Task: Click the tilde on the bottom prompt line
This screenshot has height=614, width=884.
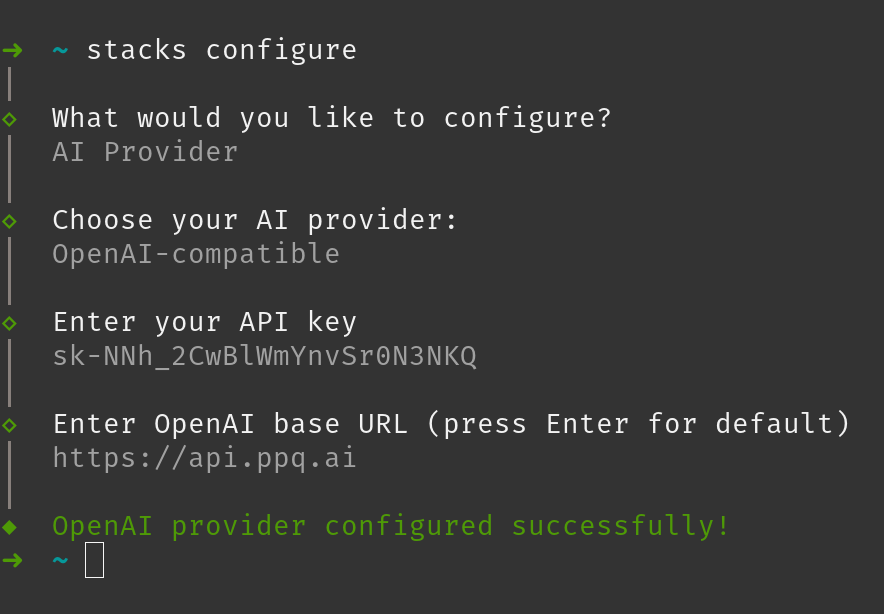Action: (x=60, y=561)
